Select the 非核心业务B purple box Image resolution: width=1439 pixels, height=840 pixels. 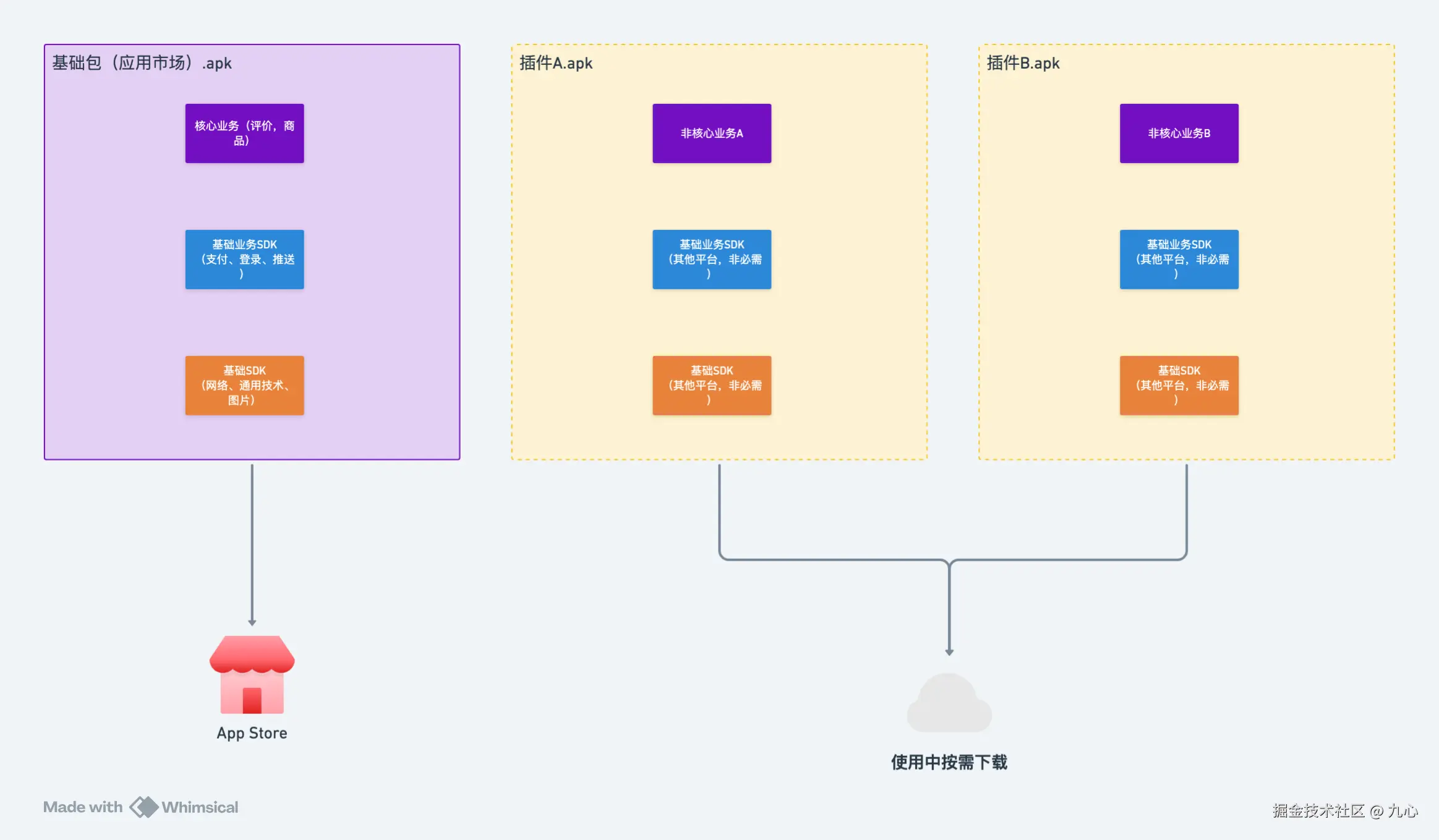click(x=1179, y=133)
